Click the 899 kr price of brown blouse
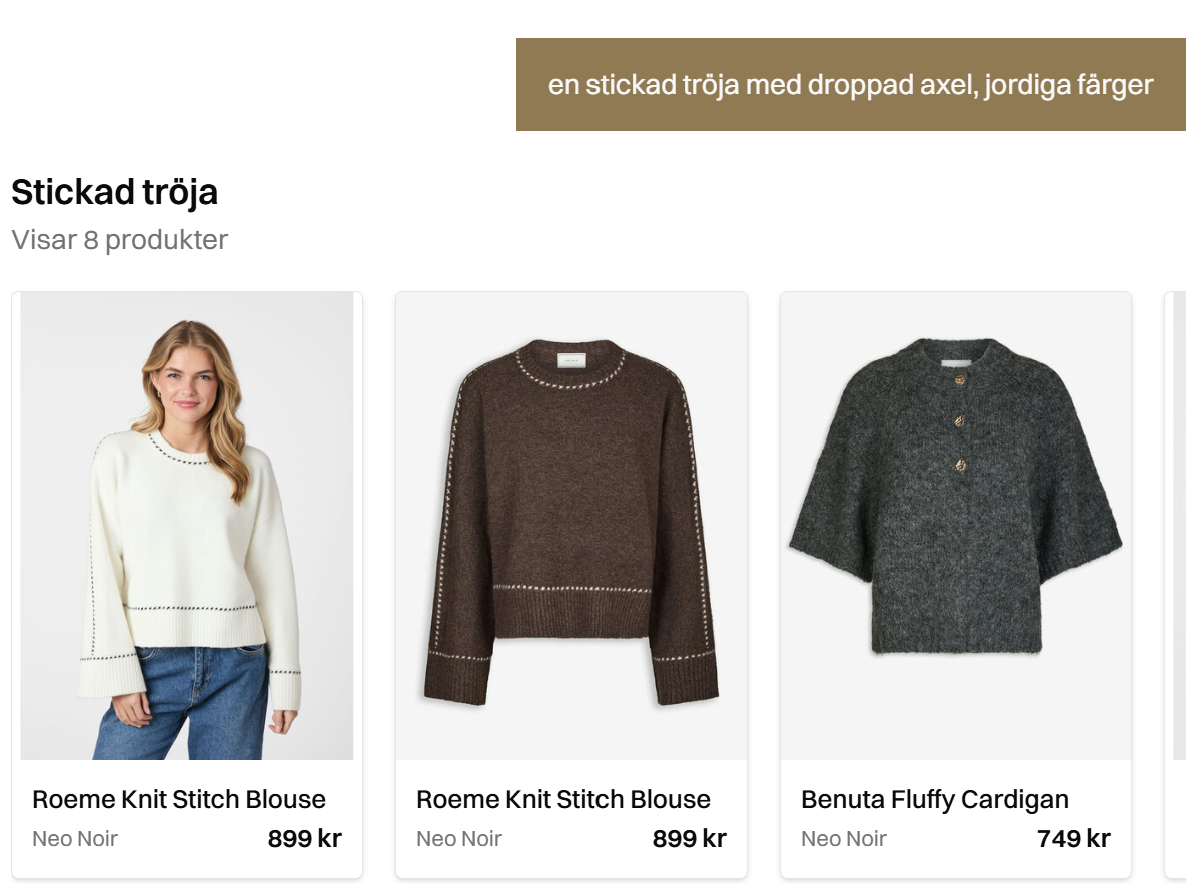The width and height of the screenshot is (1192, 884). [x=690, y=838]
